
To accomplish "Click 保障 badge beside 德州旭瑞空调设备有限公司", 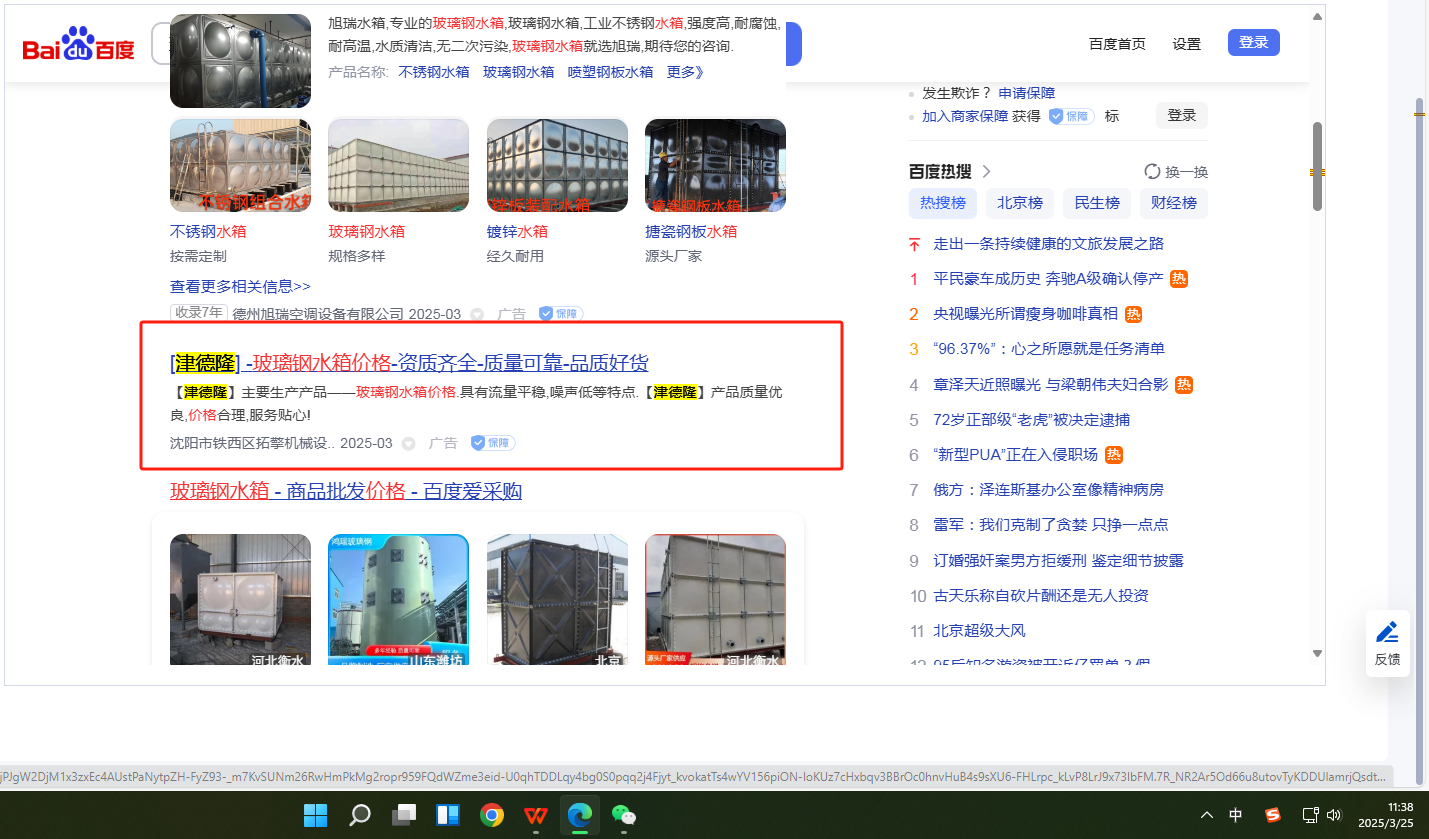I will [561, 314].
